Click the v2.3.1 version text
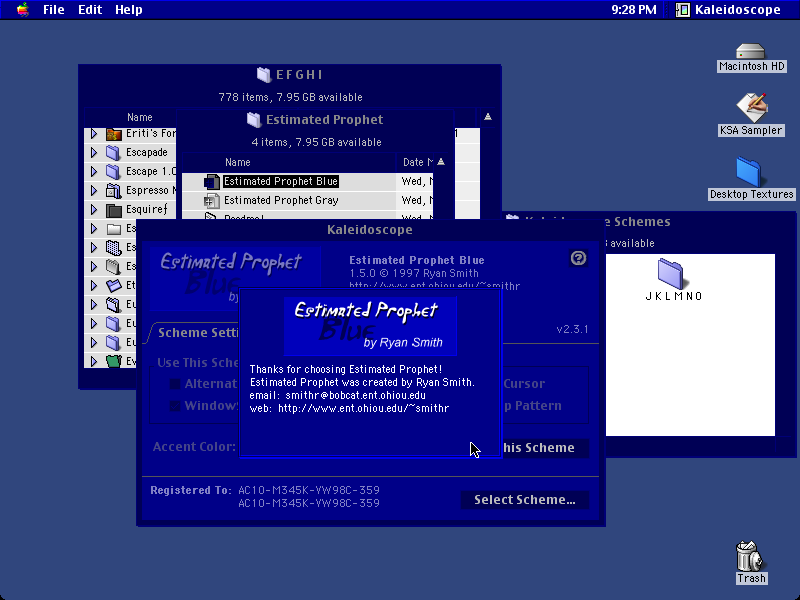 [x=572, y=330]
